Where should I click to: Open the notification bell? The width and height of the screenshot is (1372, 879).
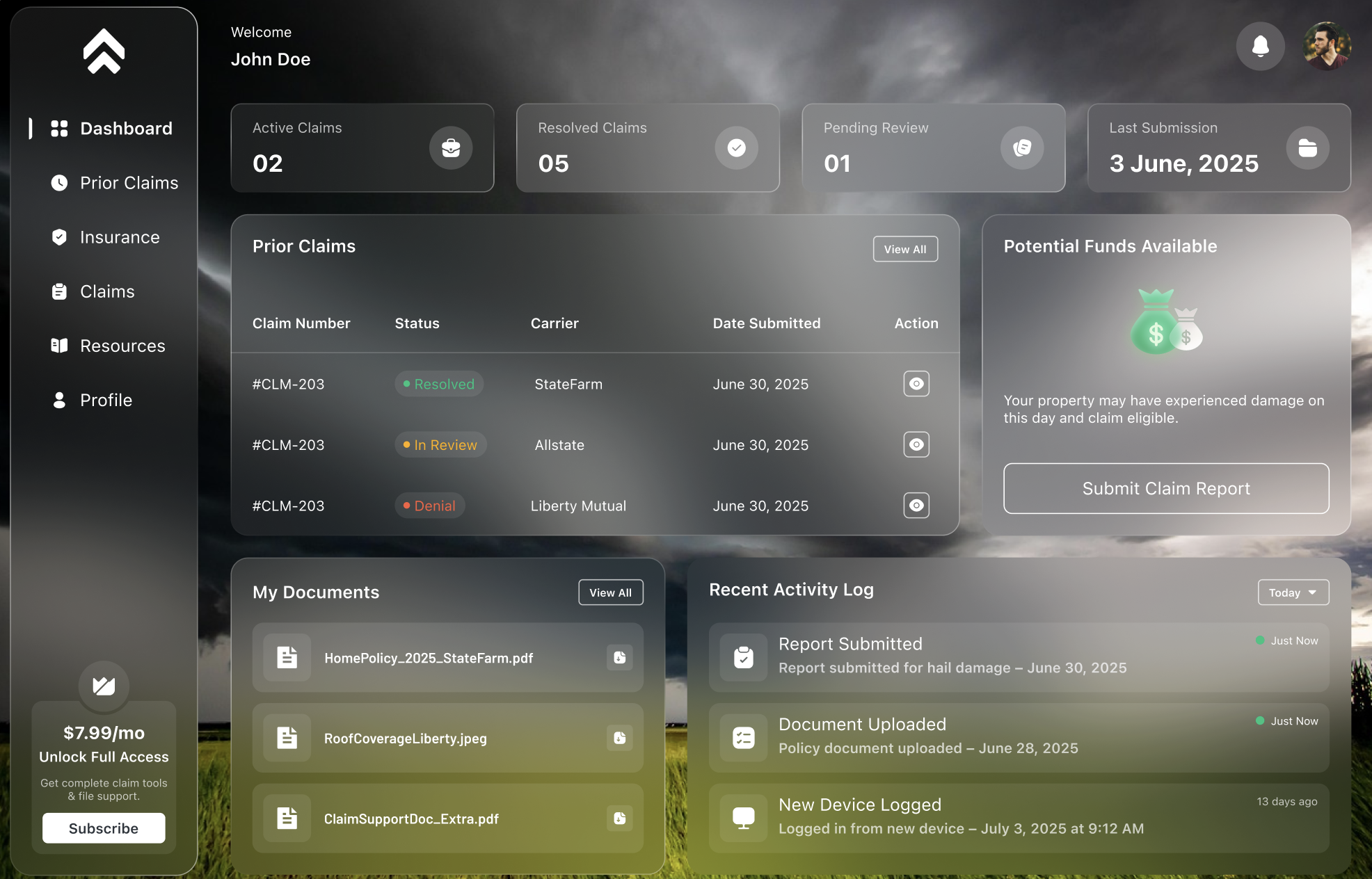click(x=1260, y=46)
